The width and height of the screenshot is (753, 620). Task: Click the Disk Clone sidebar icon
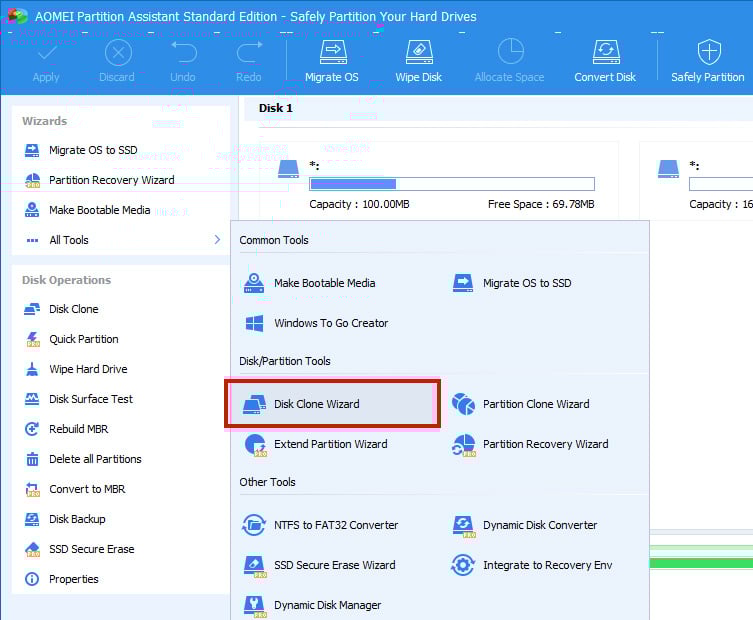coord(32,309)
